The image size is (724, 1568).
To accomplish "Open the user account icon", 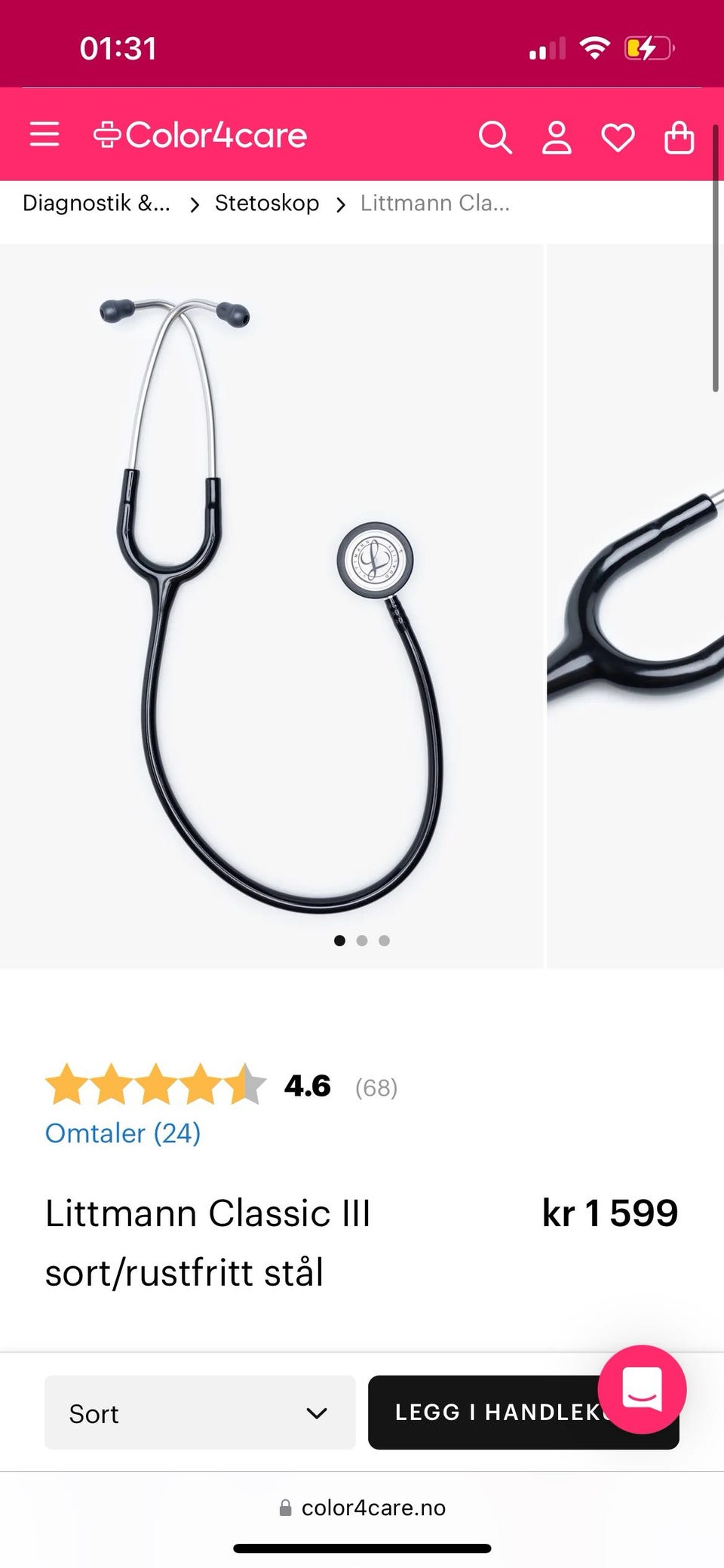I will 557,137.
